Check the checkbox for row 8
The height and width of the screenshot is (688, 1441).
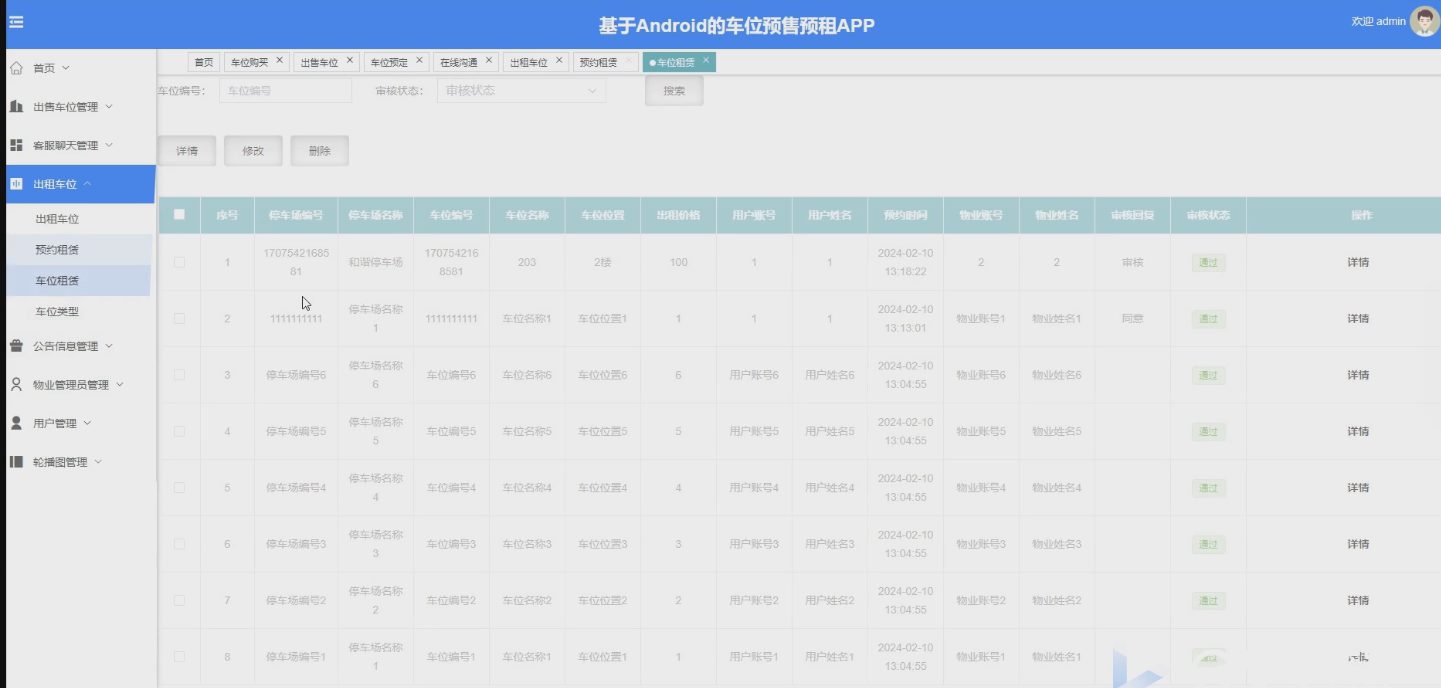(179, 656)
